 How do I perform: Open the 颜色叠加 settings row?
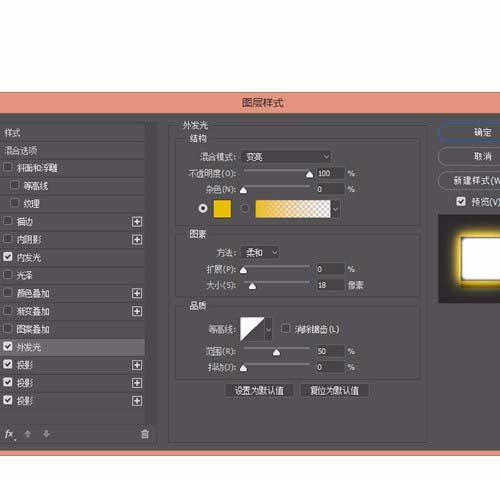pyautogui.click(x=72, y=293)
